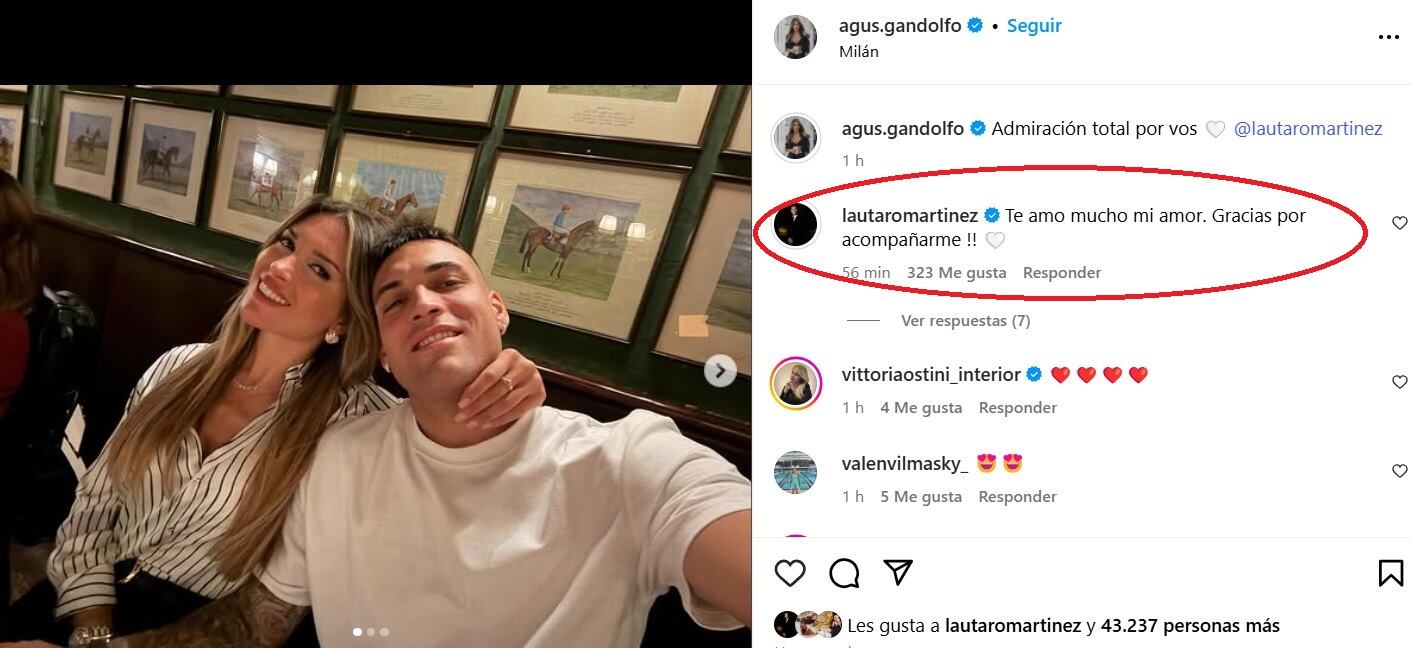Like lautaromartinez's comment with its heart icon
The image size is (1411, 648).
pos(1399,223)
